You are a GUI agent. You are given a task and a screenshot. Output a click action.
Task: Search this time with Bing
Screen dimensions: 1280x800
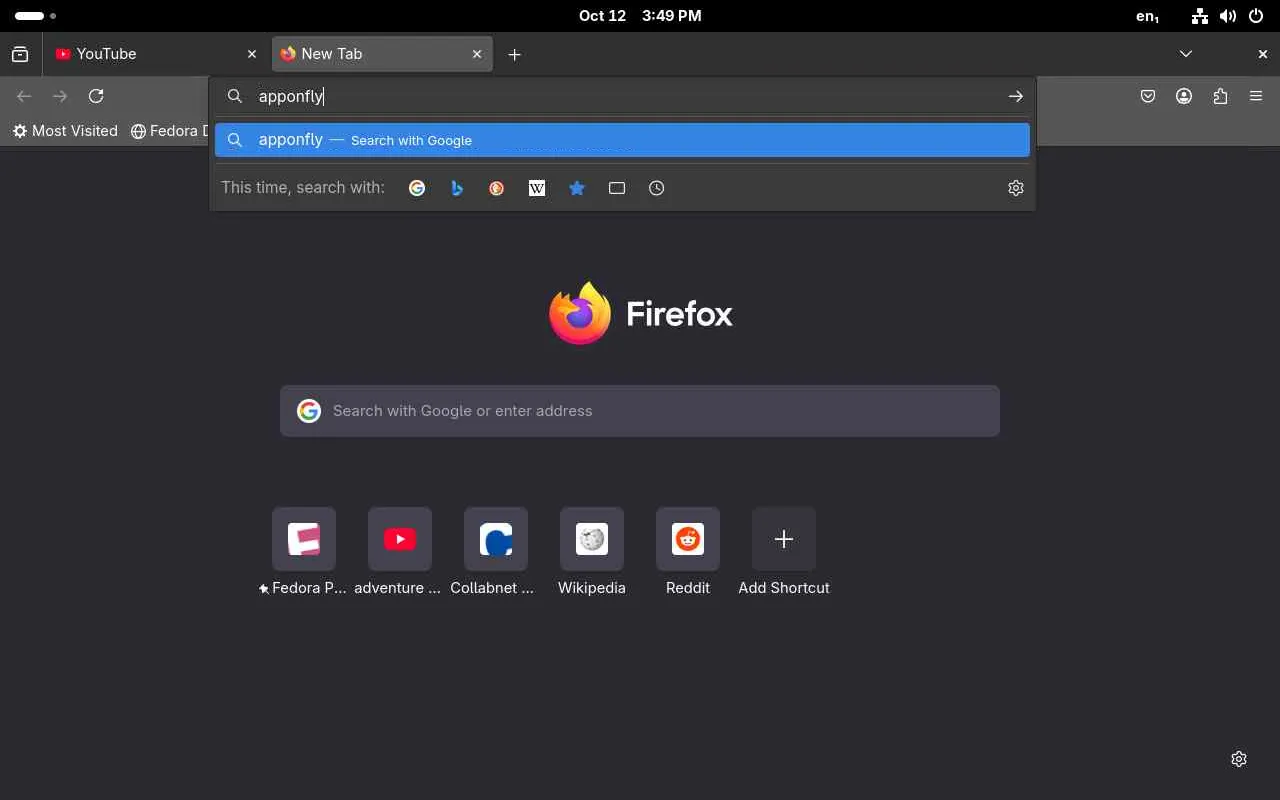coord(457,188)
